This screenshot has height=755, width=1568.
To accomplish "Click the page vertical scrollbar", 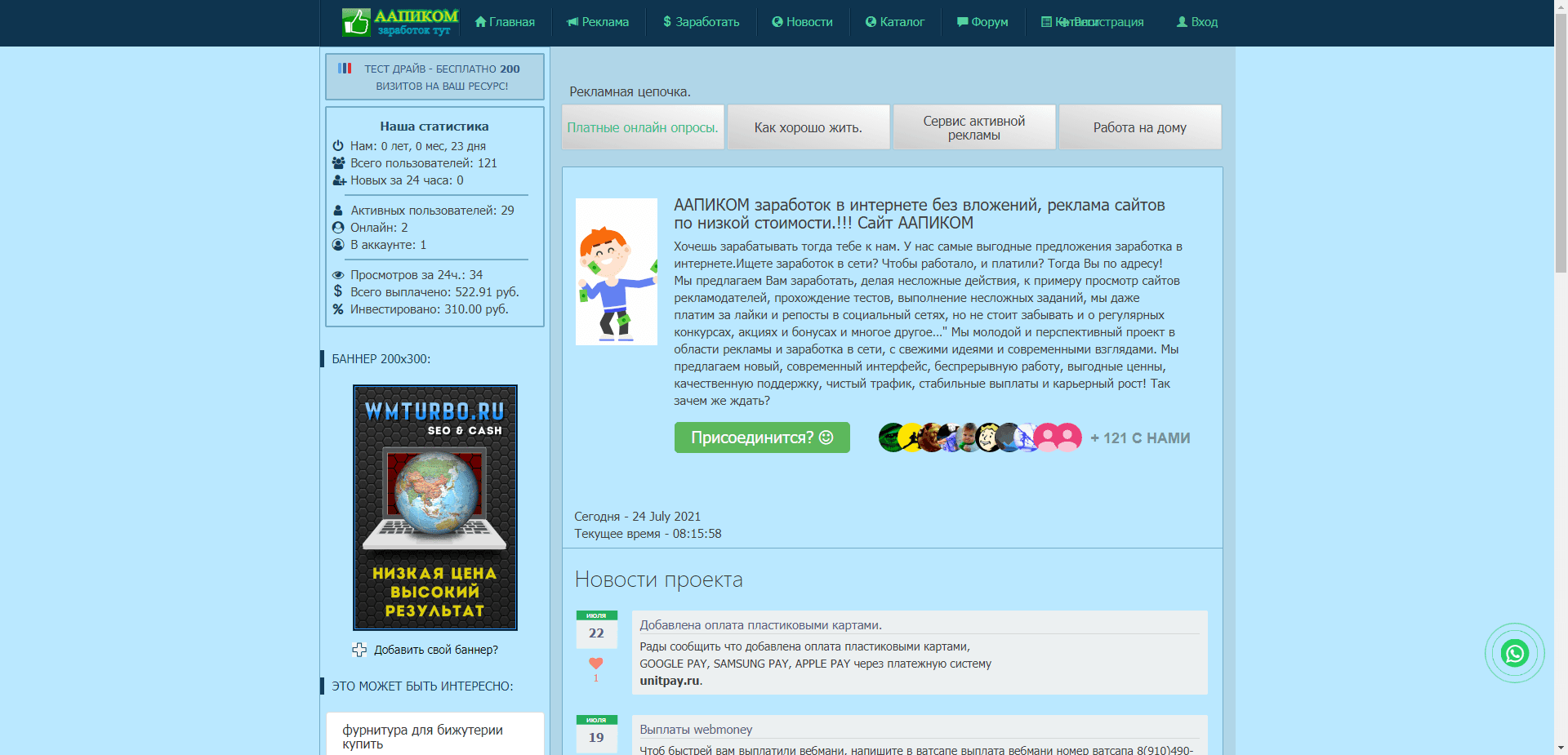I will (x=1561, y=326).
